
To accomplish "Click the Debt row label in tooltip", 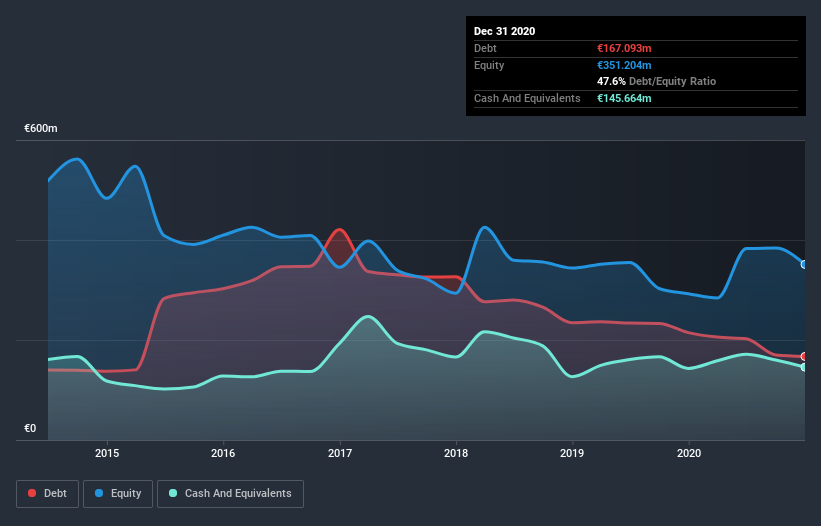I will (485, 48).
